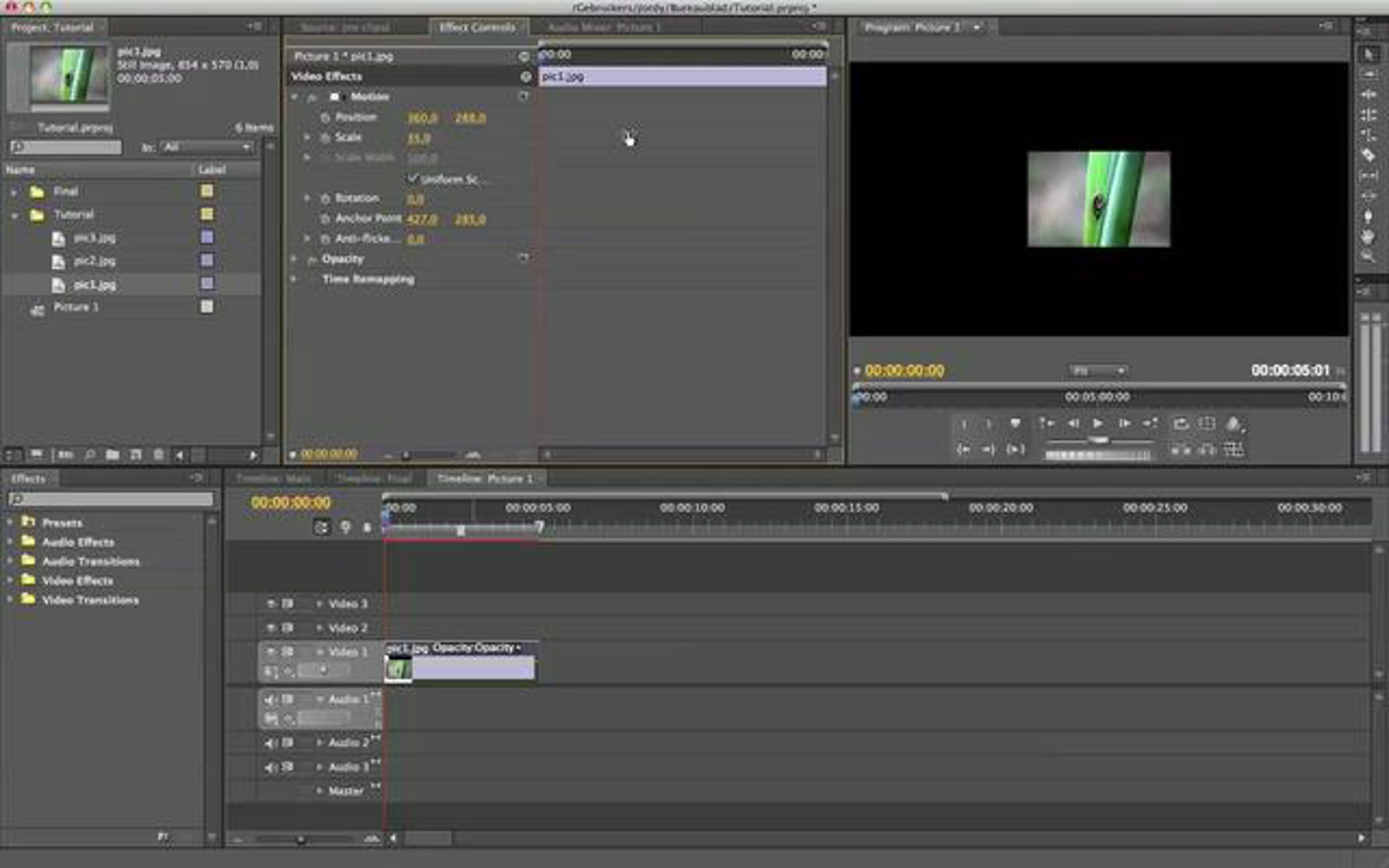Screen dimensions: 1389x868
Task: Click the Scale value 33.0
Action: tap(418, 138)
